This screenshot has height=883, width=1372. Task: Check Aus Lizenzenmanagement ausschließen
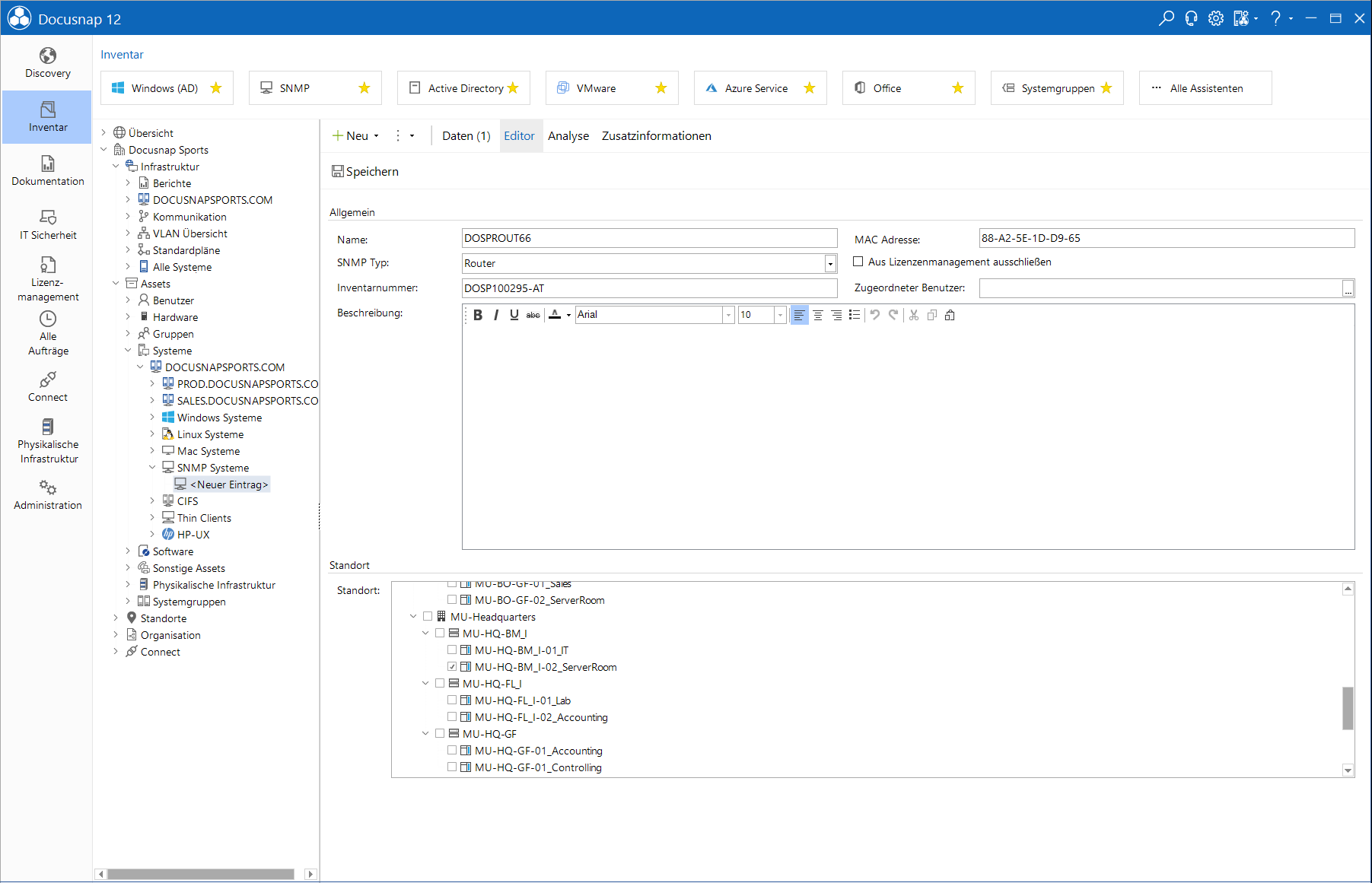(x=858, y=262)
